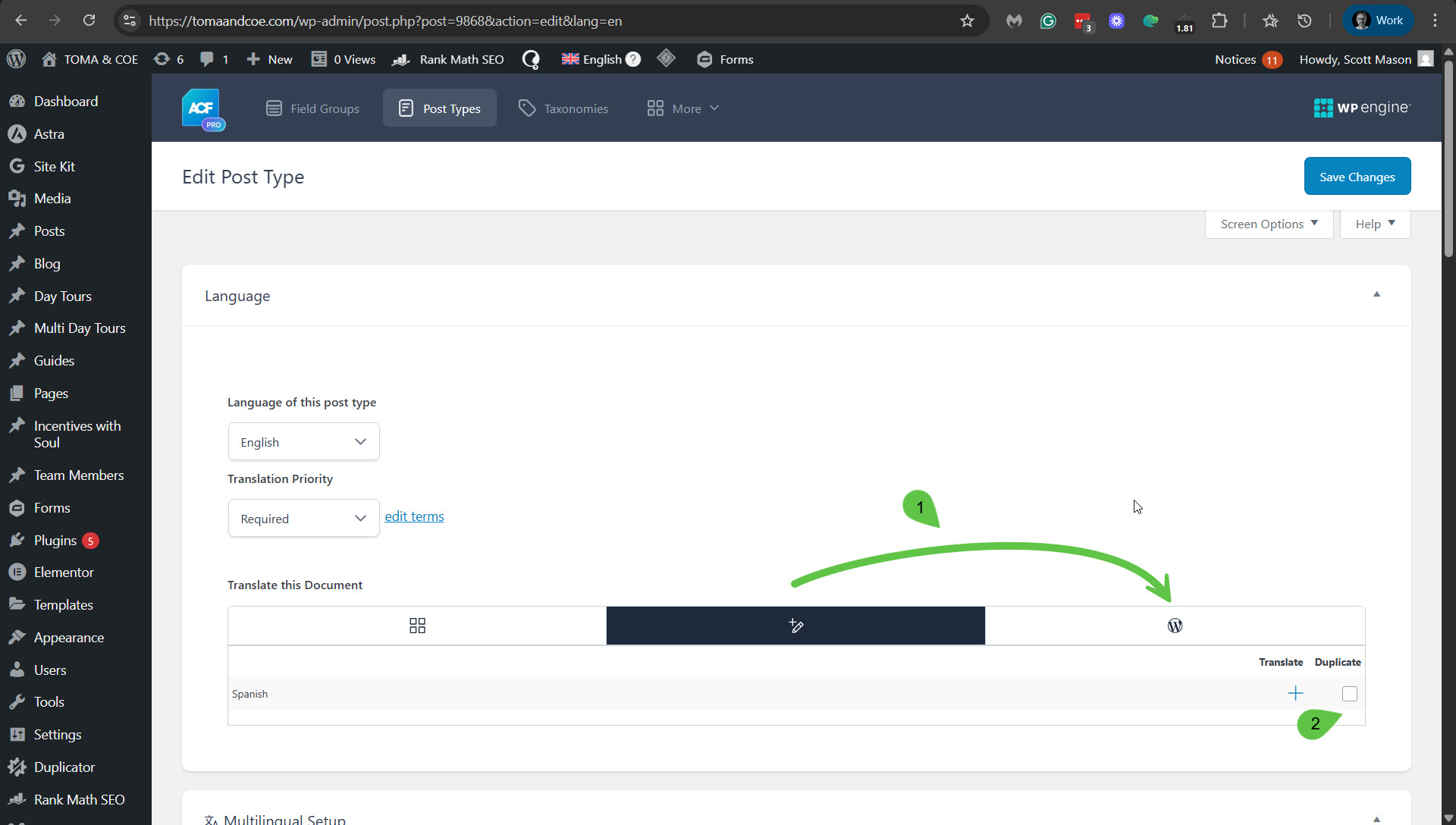Collapse the Language panel

click(1376, 295)
